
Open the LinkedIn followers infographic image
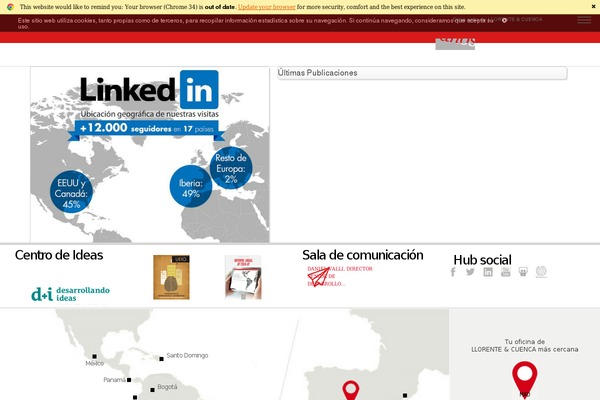tap(150, 154)
